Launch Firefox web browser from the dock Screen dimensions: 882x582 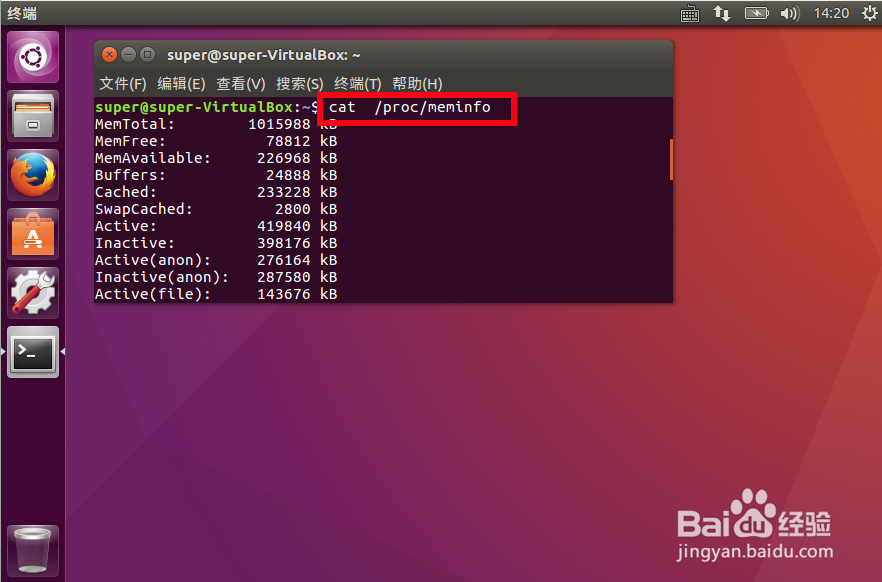click(33, 175)
